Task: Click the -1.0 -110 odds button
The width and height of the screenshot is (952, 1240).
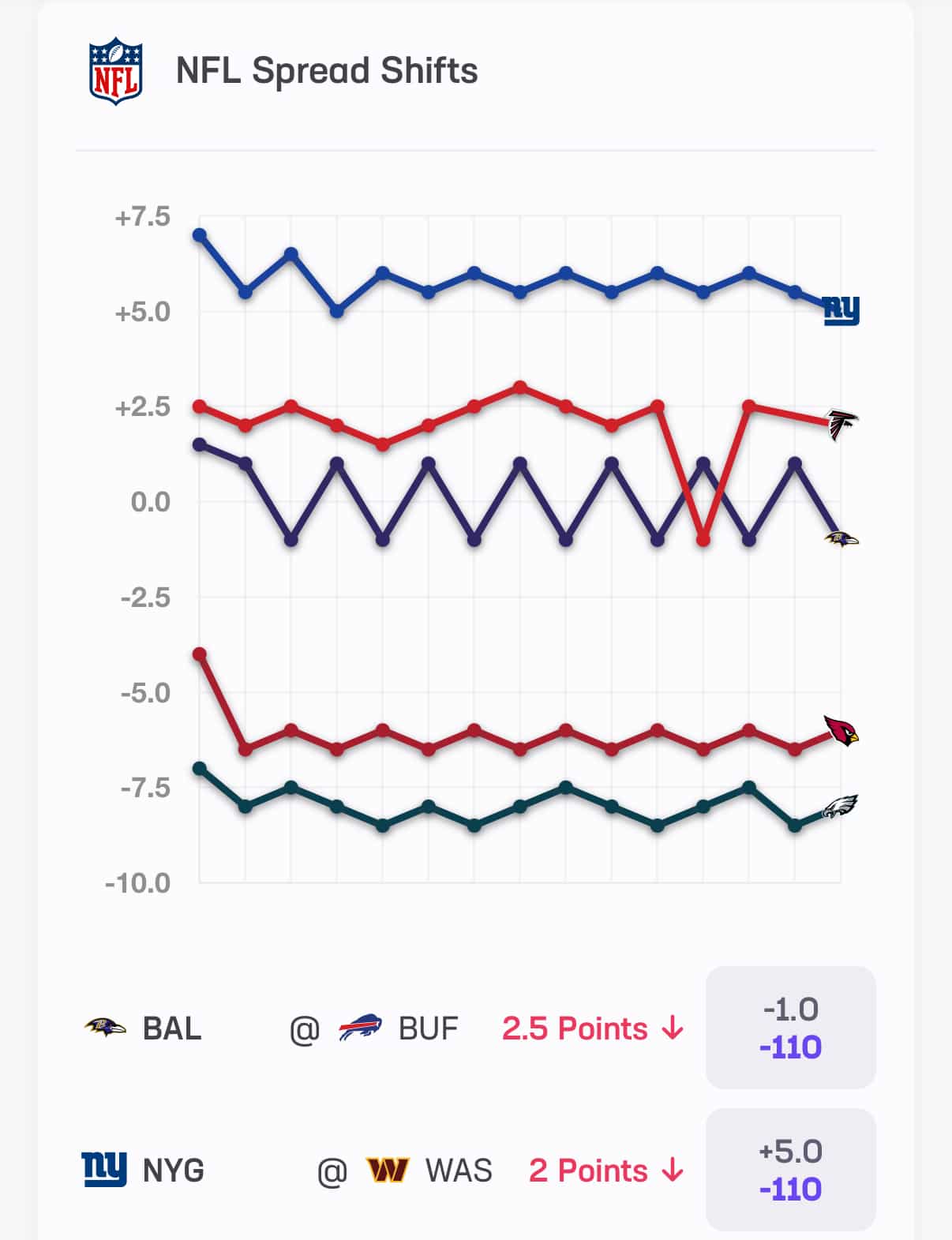Action: [792, 1028]
